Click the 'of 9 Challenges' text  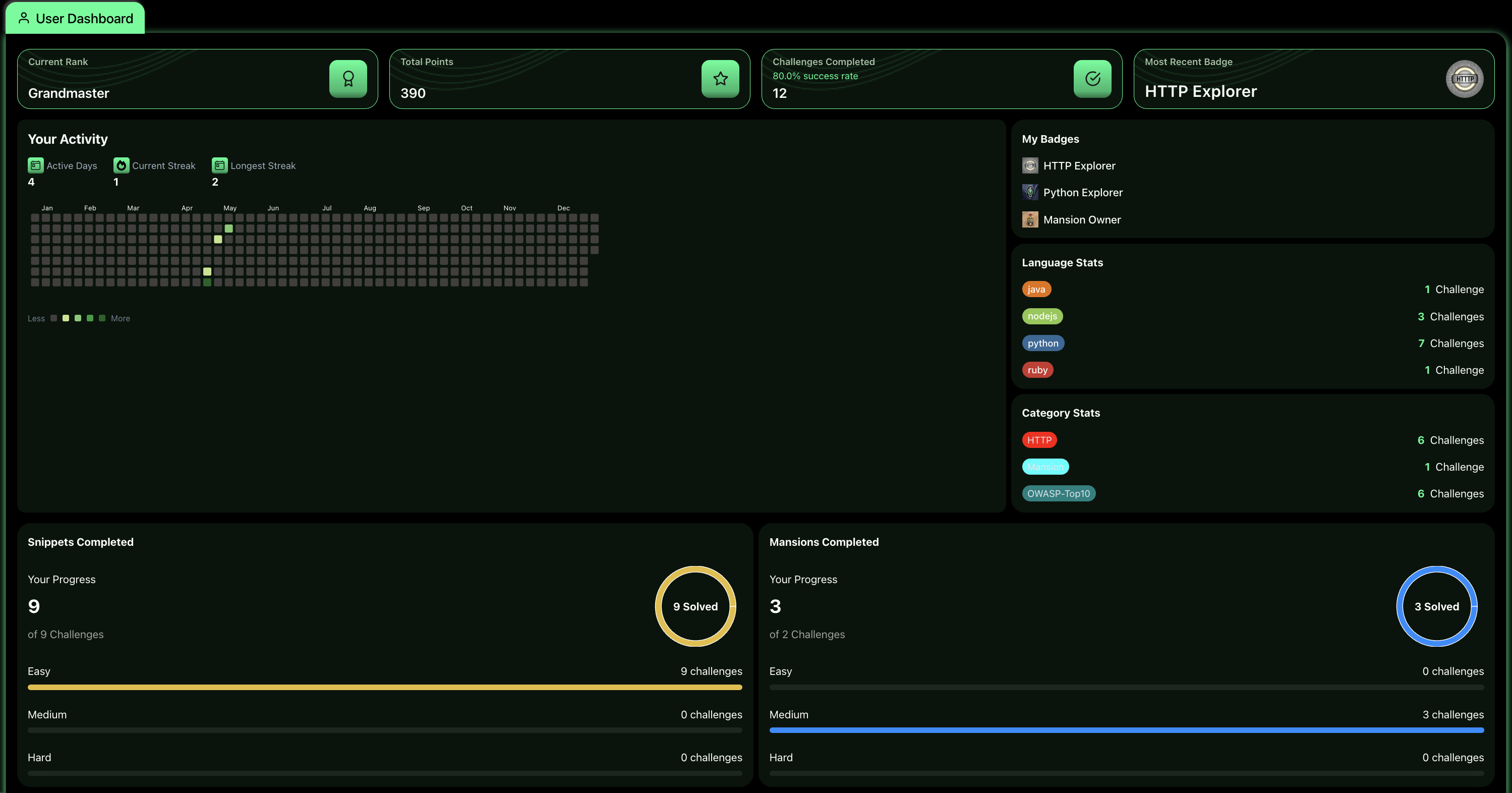(x=66, y=635)
